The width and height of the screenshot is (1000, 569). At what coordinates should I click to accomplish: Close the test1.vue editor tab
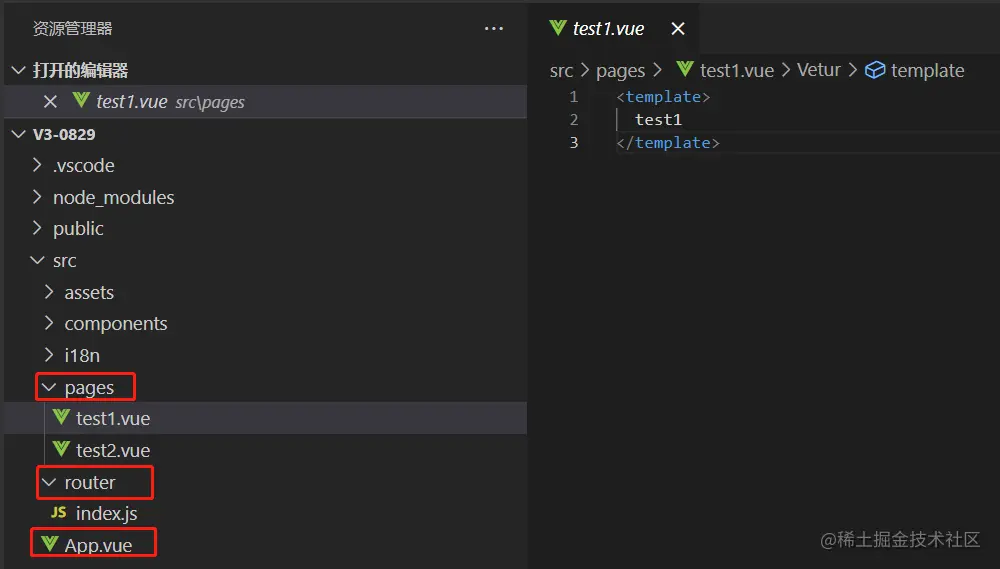tap(678, 29)
